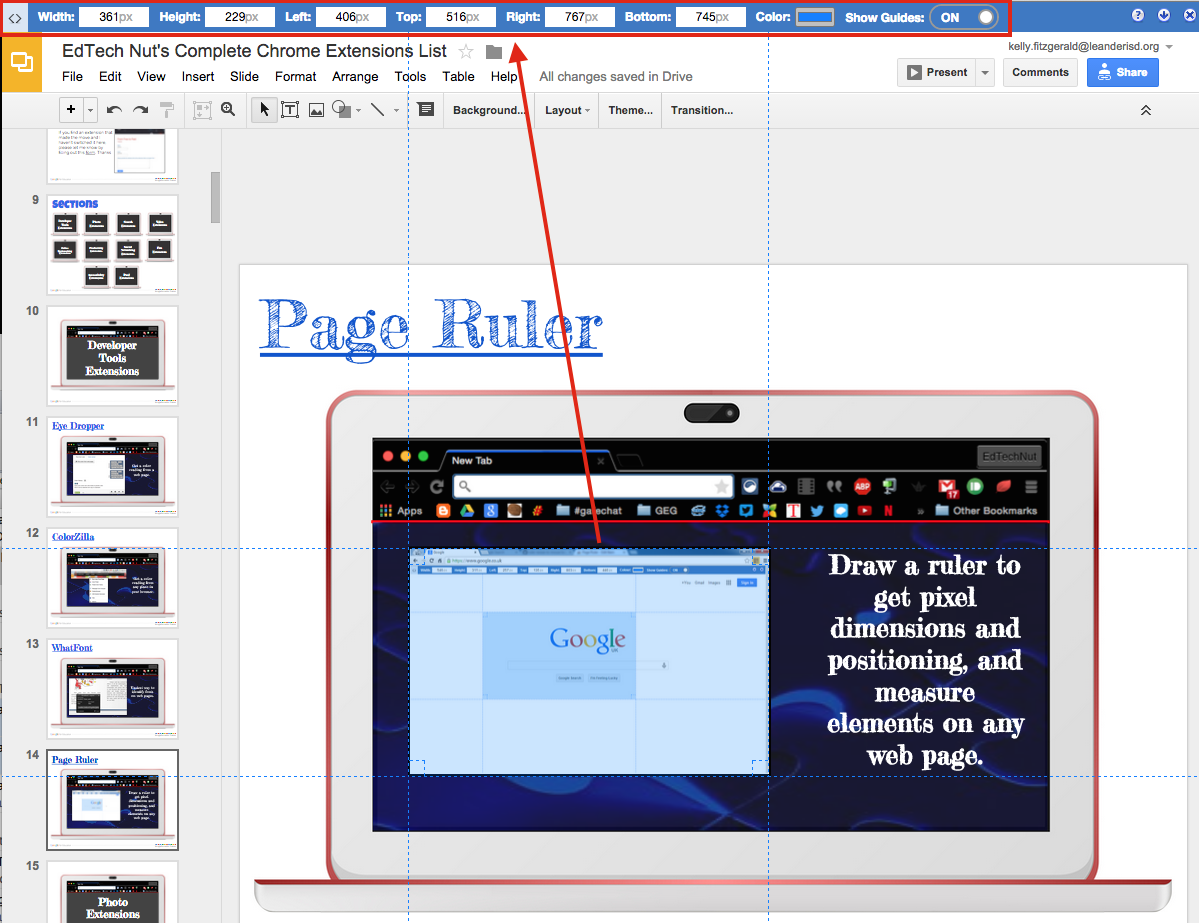Viewport: 1199px width, 923px height.
Task: Star the presentation title
Action: point(466,52)
